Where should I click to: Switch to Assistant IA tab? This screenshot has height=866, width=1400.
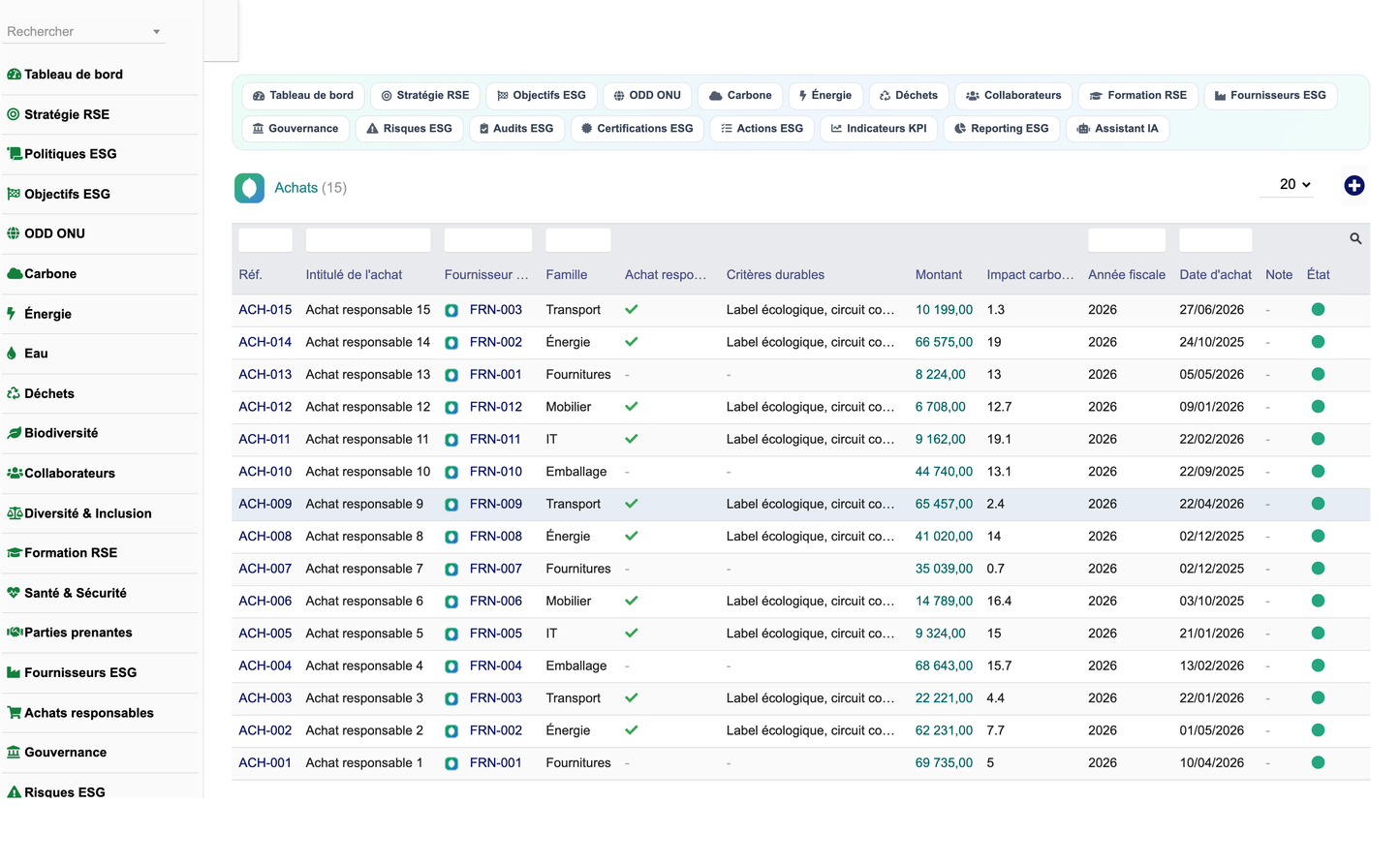(1117, 129)
